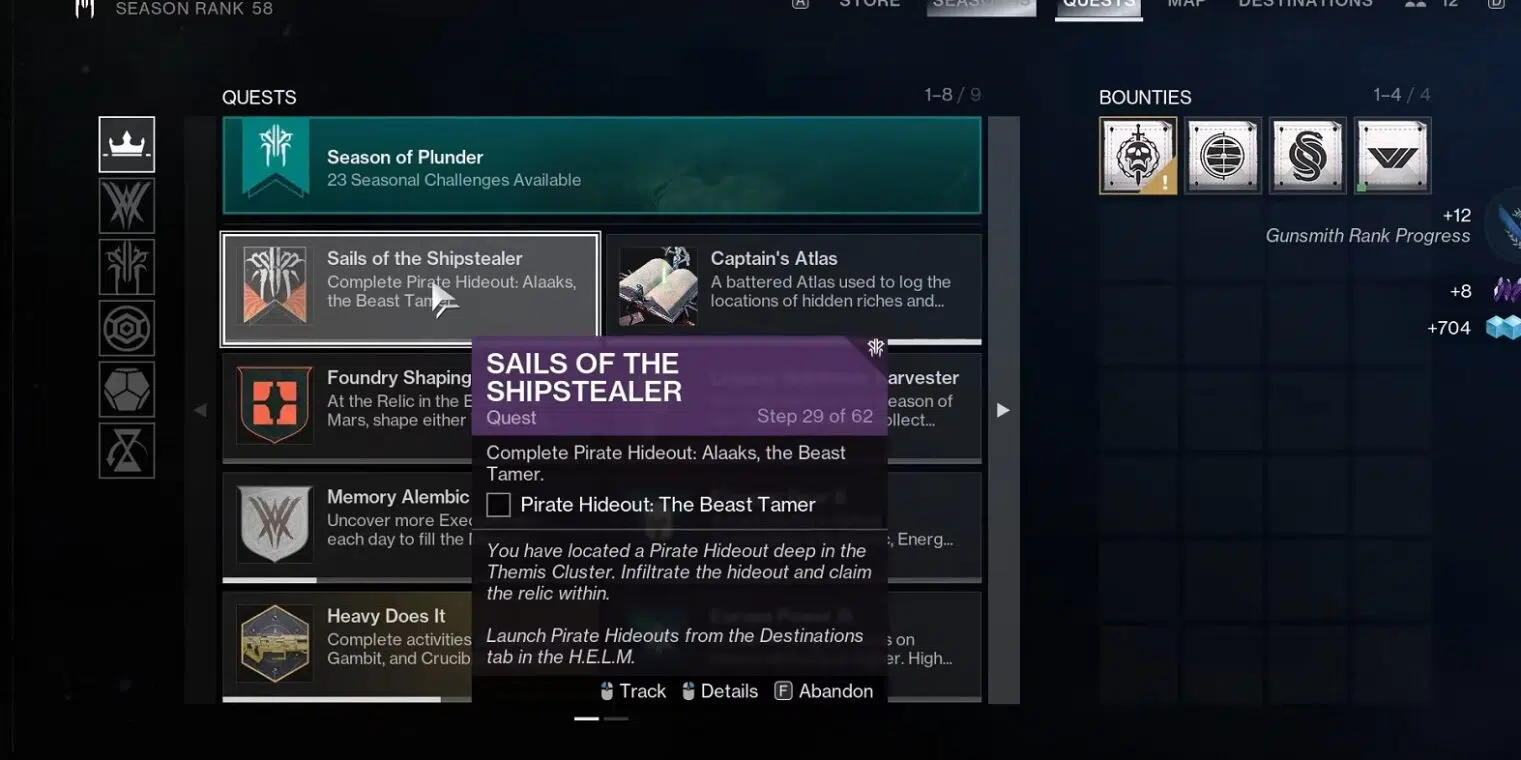The height and width of the screenshot is (760, 1521).
Task: Open the Vanguard chevron bounty
Action: pos(1393,155)
